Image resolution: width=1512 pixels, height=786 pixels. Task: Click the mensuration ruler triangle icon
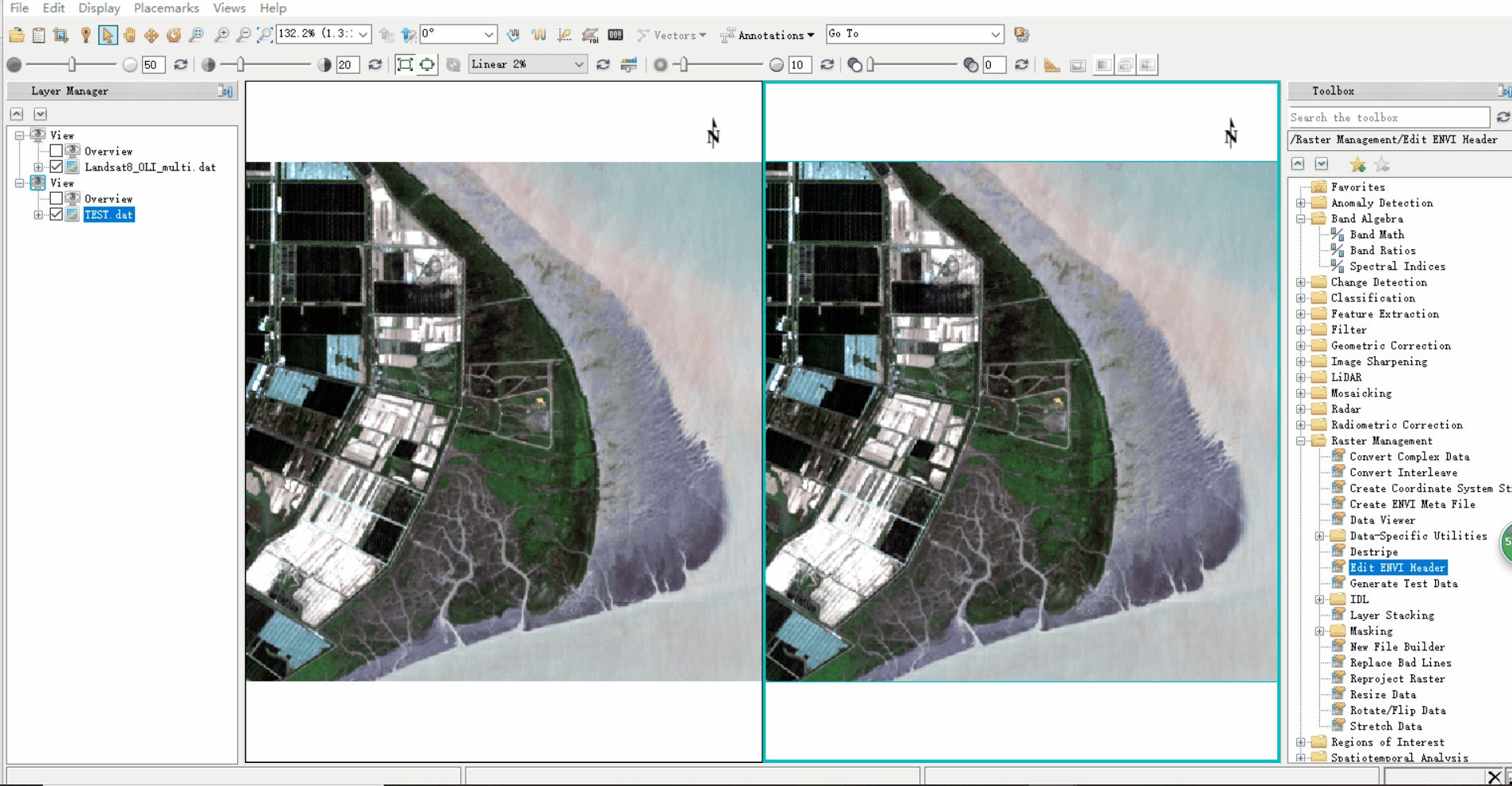1052,65
